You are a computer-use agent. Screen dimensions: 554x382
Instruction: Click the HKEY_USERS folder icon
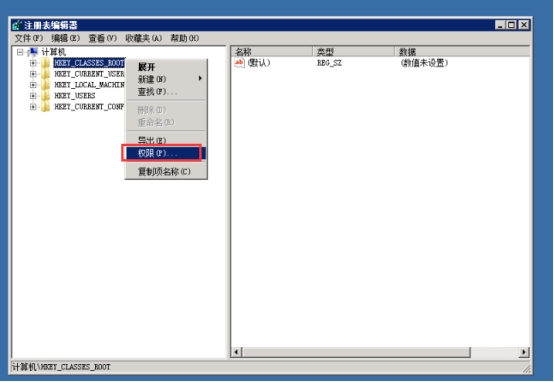click(x=45, y=96)
